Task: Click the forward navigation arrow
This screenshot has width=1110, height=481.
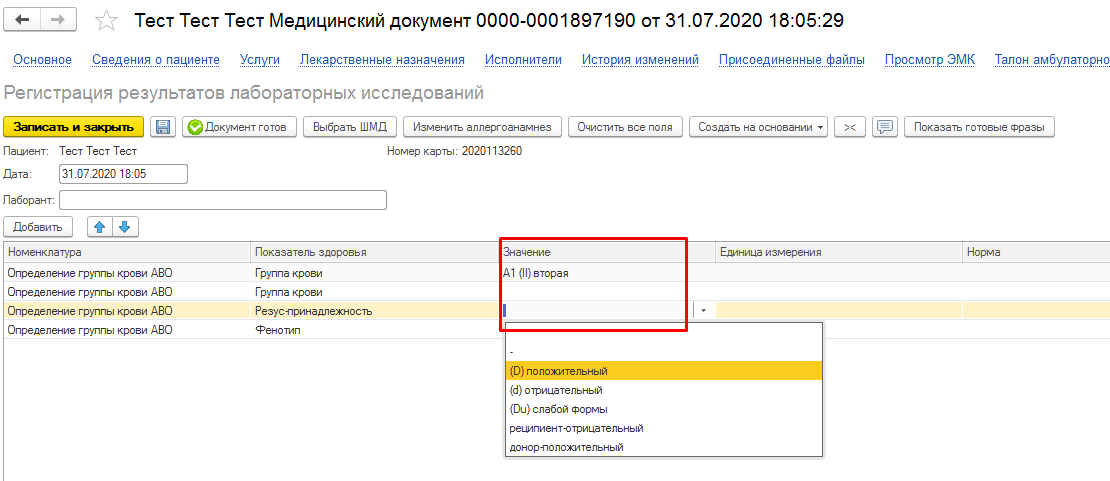Action: (57, 20)
